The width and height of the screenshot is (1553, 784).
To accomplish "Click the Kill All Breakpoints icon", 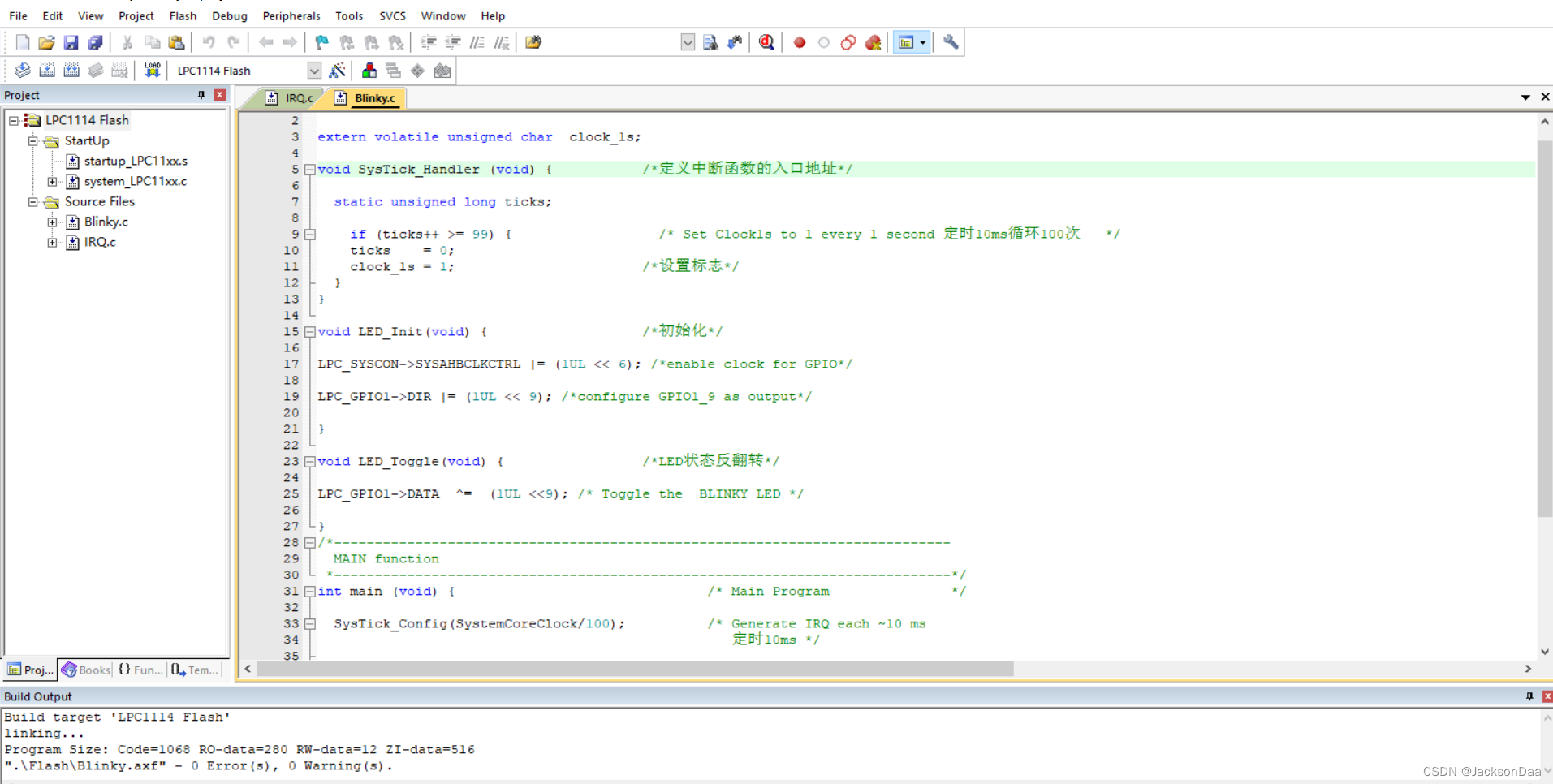I will point(874,42).
